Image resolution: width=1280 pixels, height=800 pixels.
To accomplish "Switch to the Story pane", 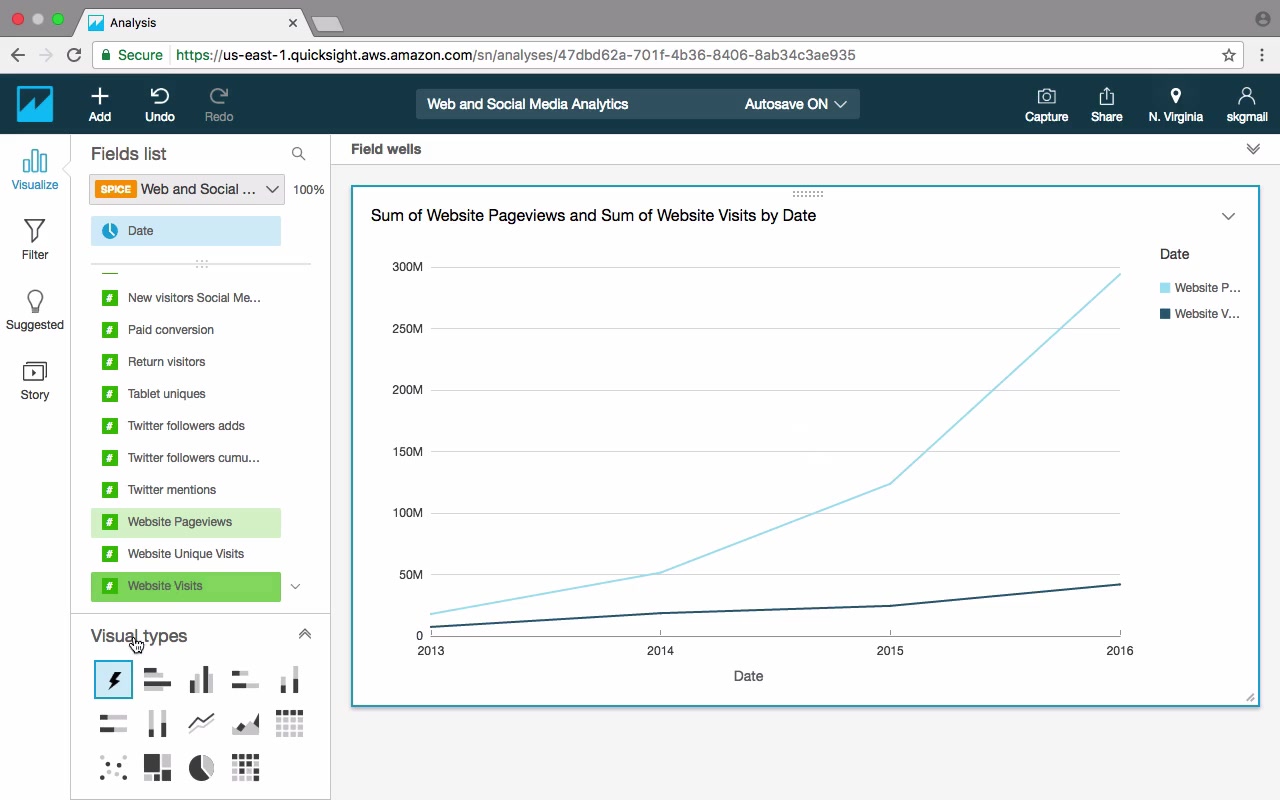I will click(x=35, y=381).
